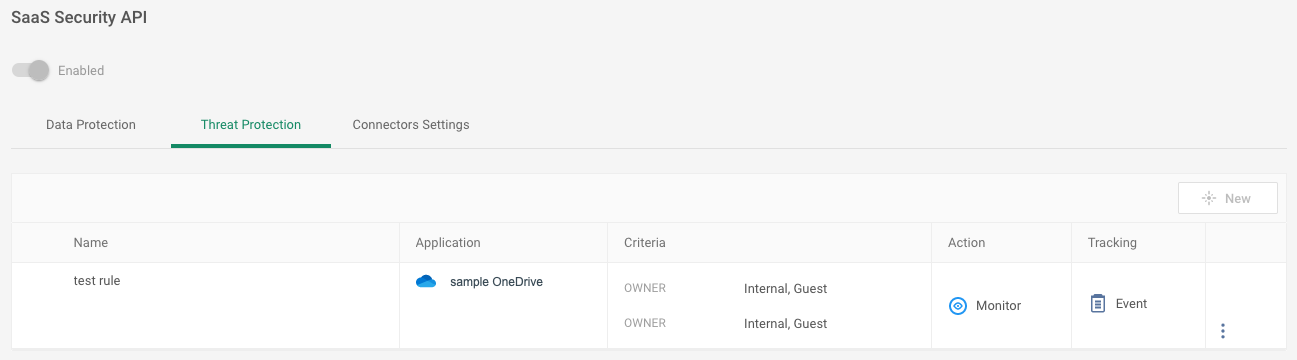The width and height of the screenshot is (1297, 360).
Task: Click the Event clipboard icon
Action: [x=1098, y=303]
